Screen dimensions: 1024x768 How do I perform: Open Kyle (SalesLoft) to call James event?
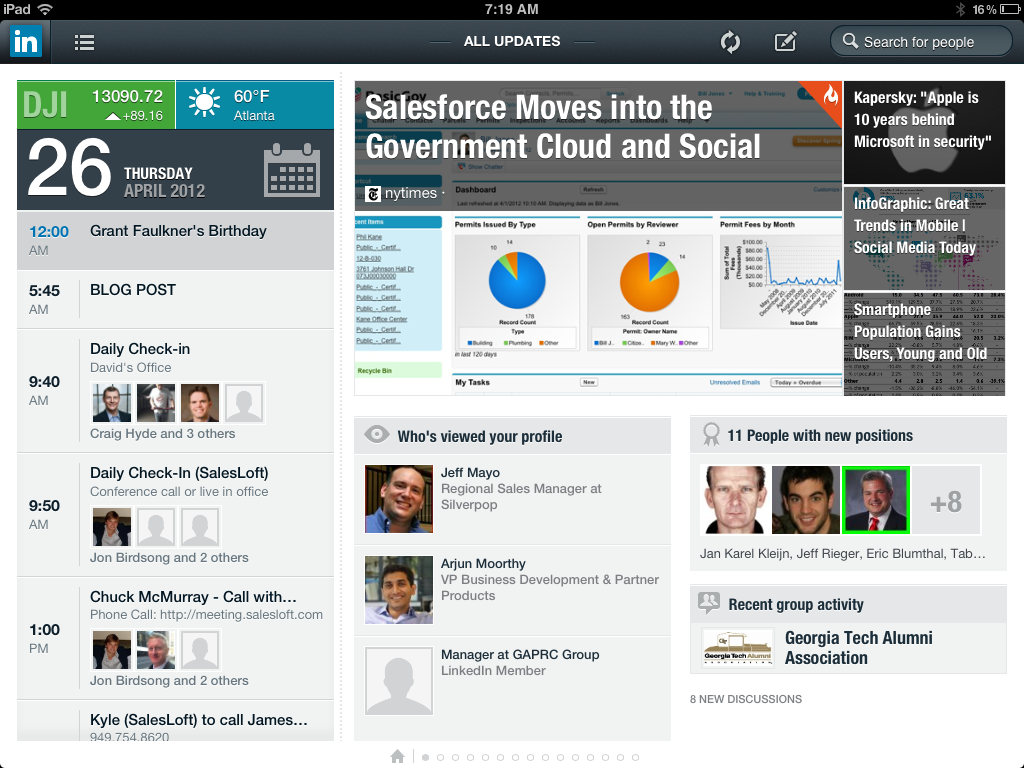(175, 721)
